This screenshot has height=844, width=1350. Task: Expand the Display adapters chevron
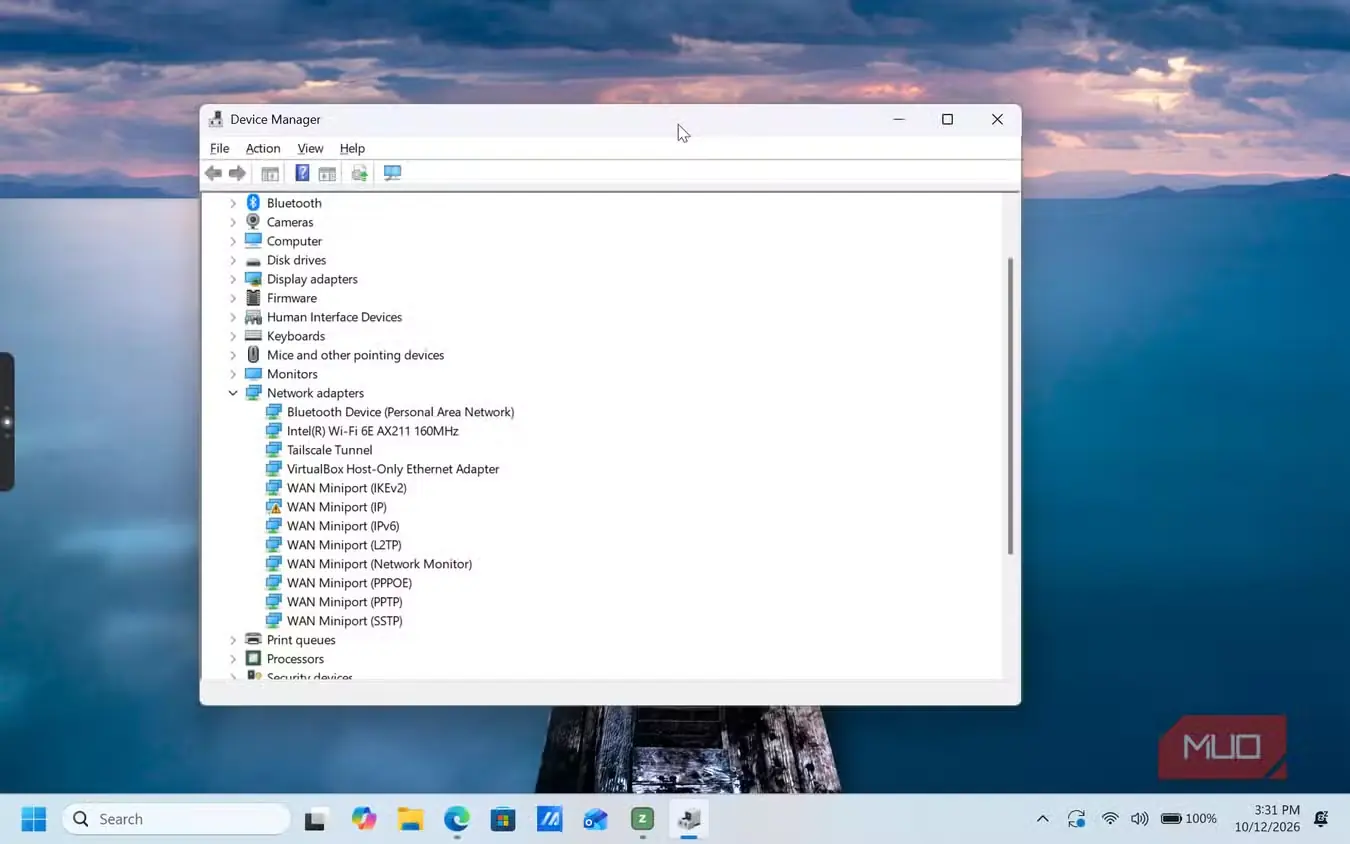233,279
